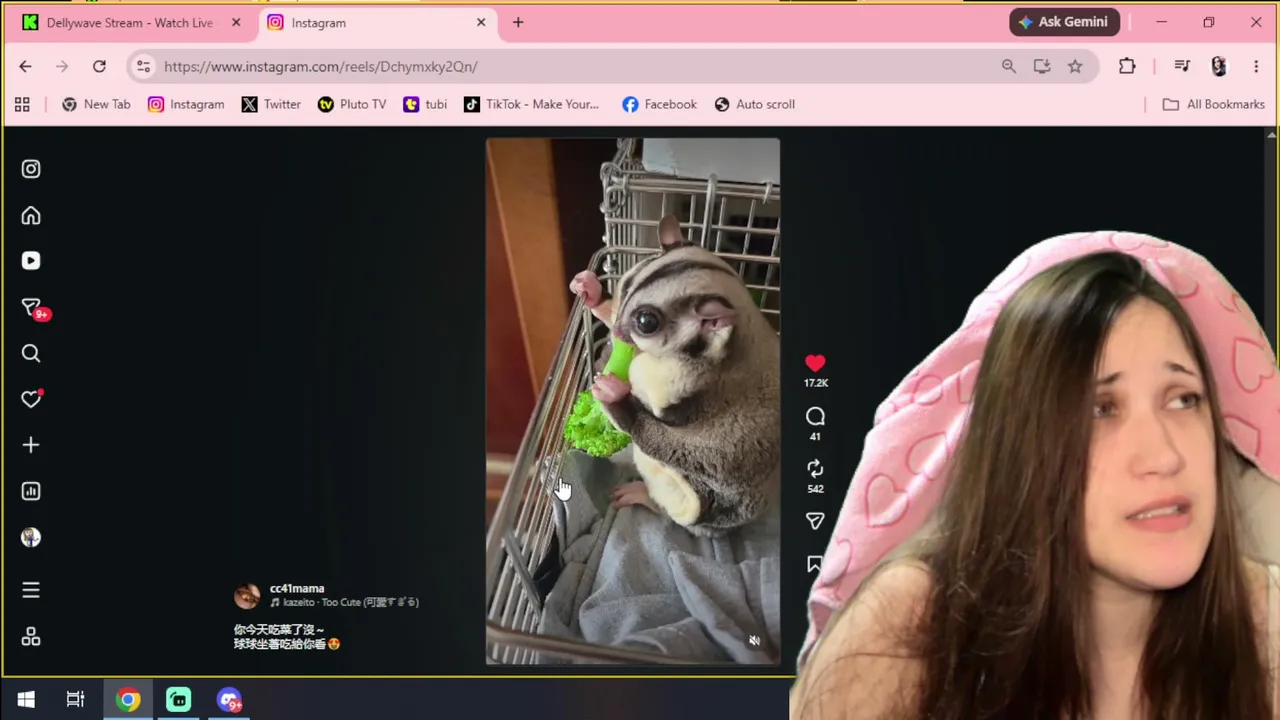Go to Instagram Home feed icon
Viewport: 1280px width, 720px height.
31,215
